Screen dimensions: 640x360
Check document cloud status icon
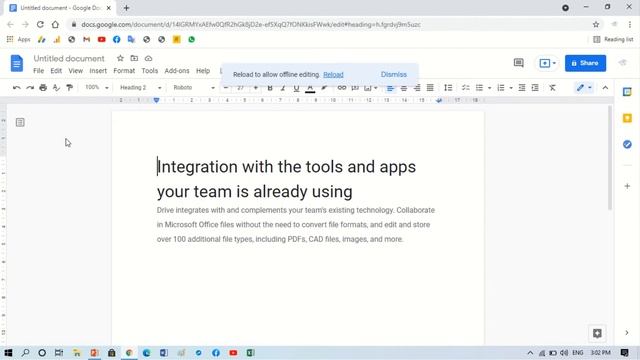[x=148, y=58]
